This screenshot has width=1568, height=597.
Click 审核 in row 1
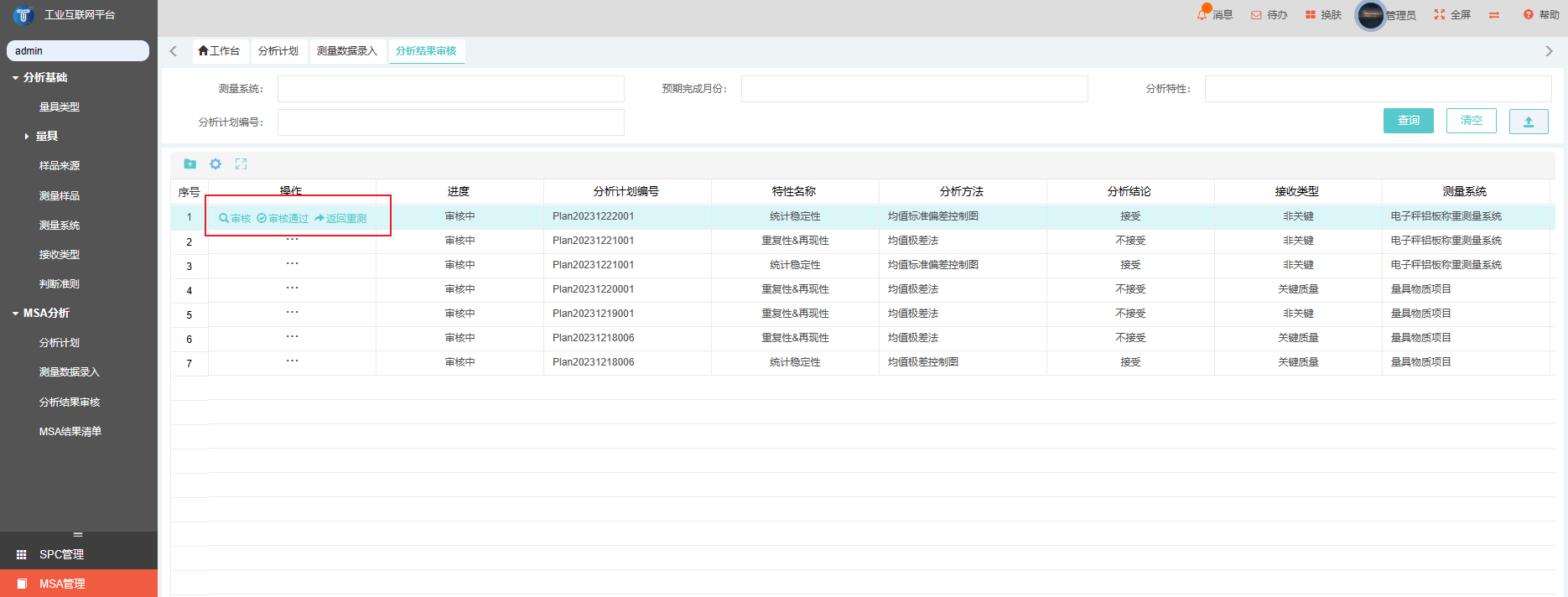tap(235, 218)
